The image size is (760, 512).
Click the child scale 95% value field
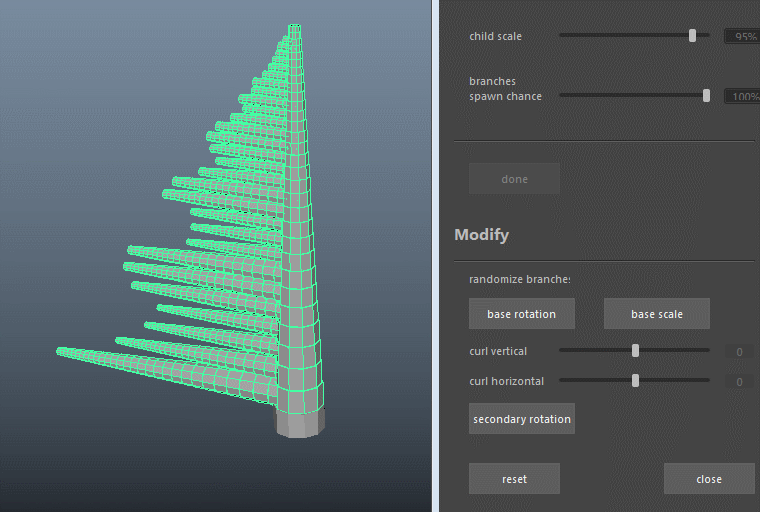(741, 36)
